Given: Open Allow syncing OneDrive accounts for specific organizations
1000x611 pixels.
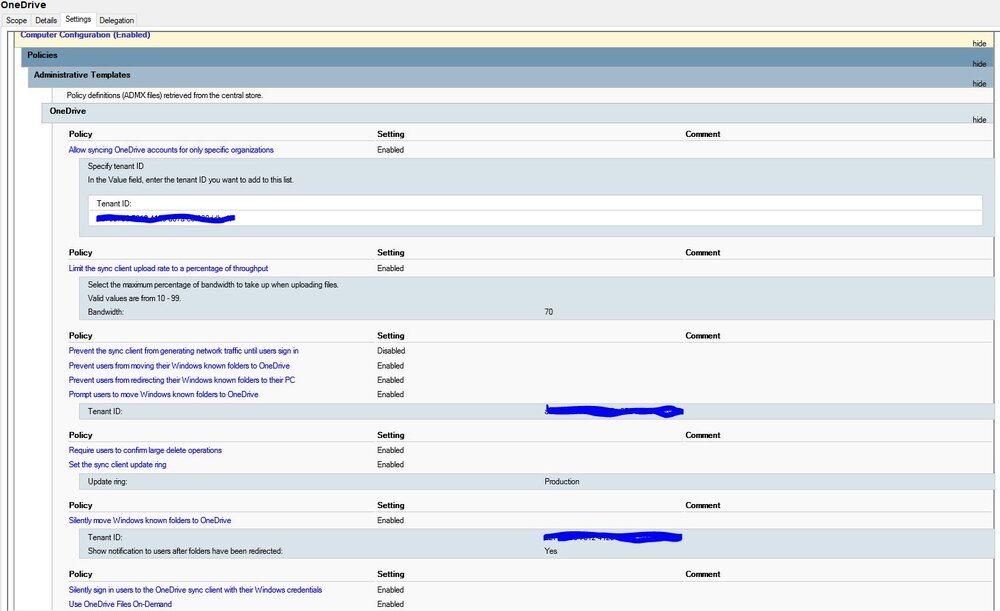Looking at the screenshot, I should click(x=171, y=150).
